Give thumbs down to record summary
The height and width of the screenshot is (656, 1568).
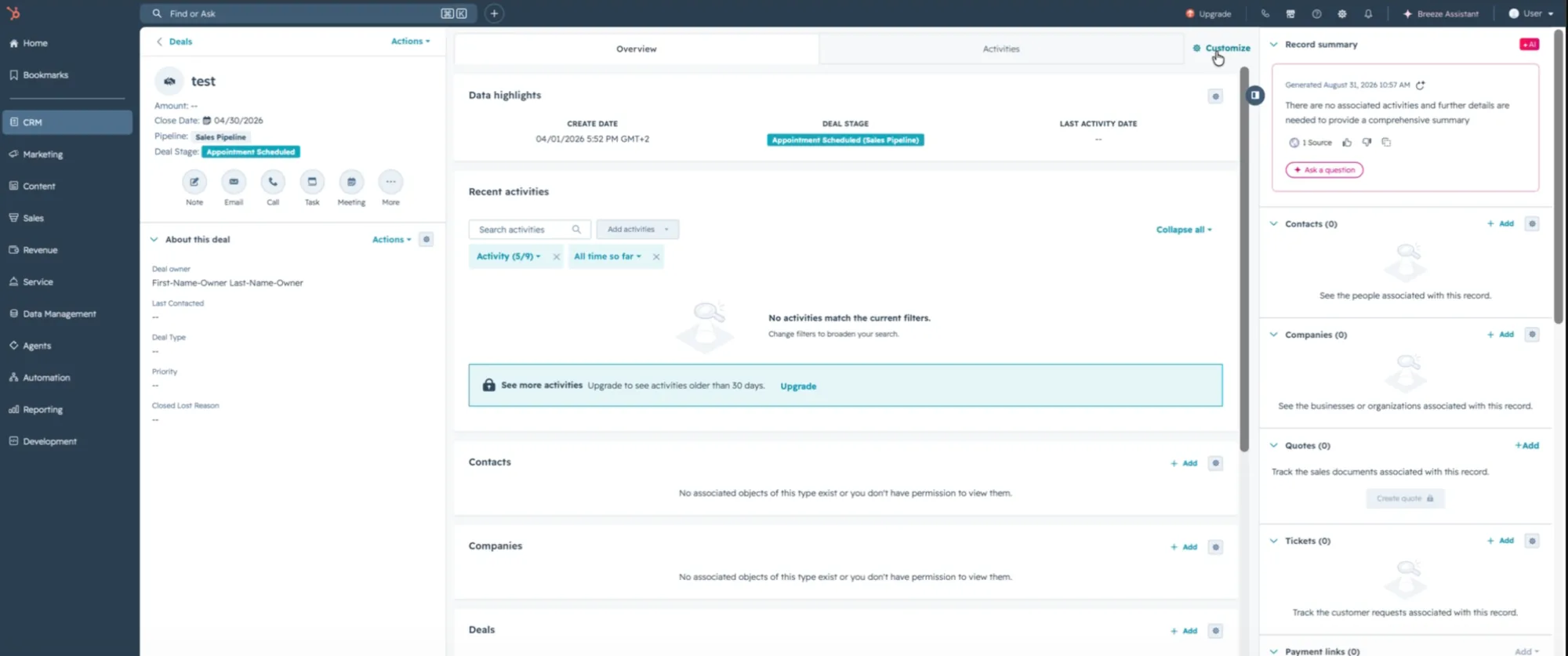click(x=1367, y=143)
